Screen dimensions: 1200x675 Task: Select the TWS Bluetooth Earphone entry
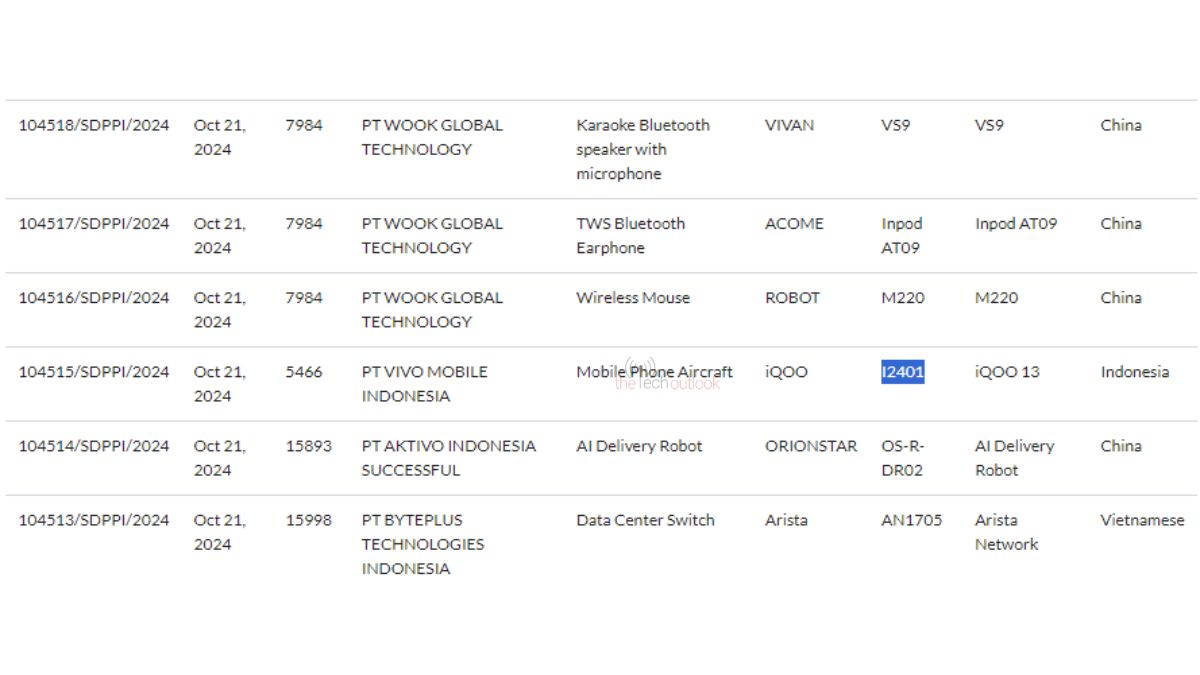[630, 236]
